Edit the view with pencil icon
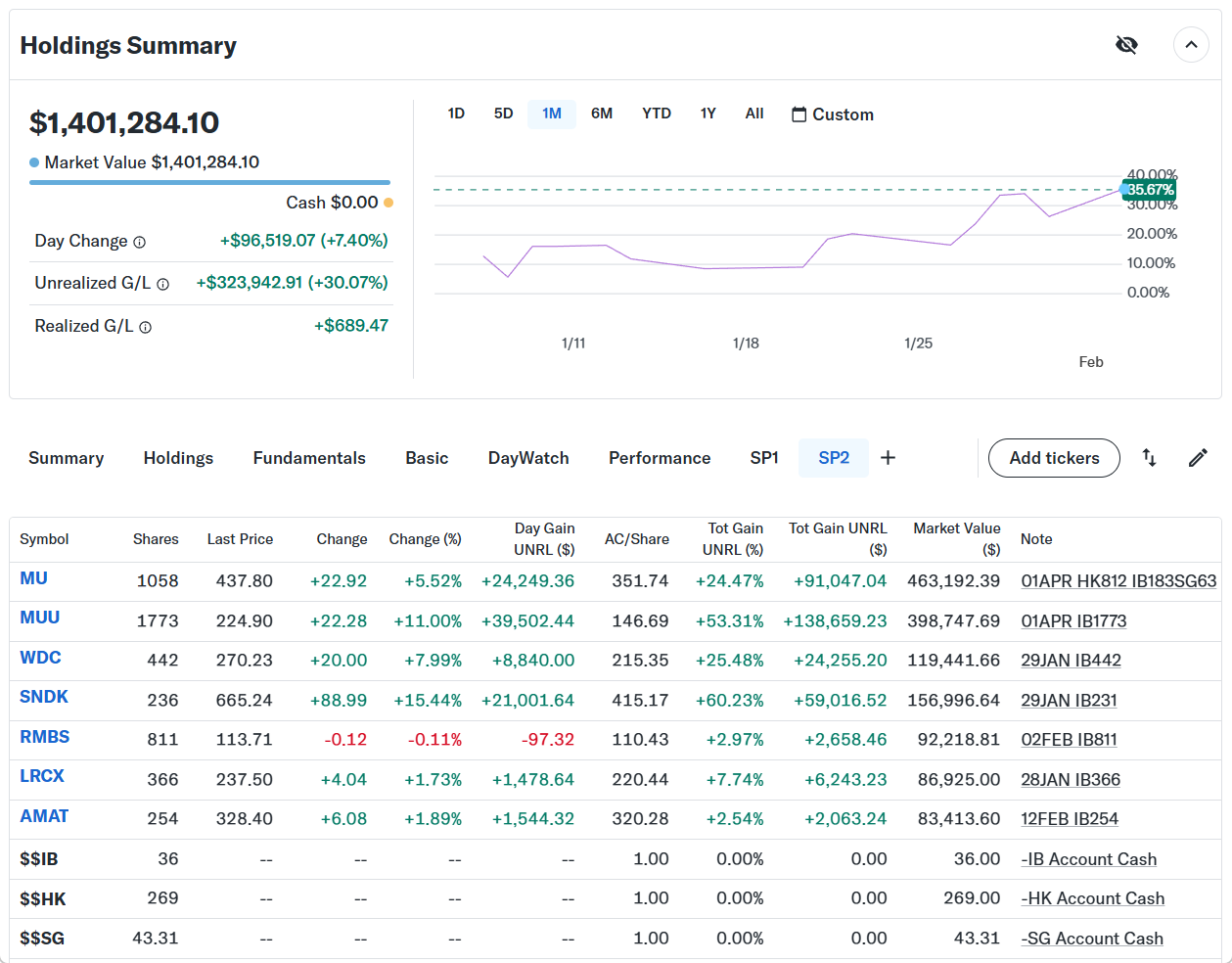 coord(1198,458)
